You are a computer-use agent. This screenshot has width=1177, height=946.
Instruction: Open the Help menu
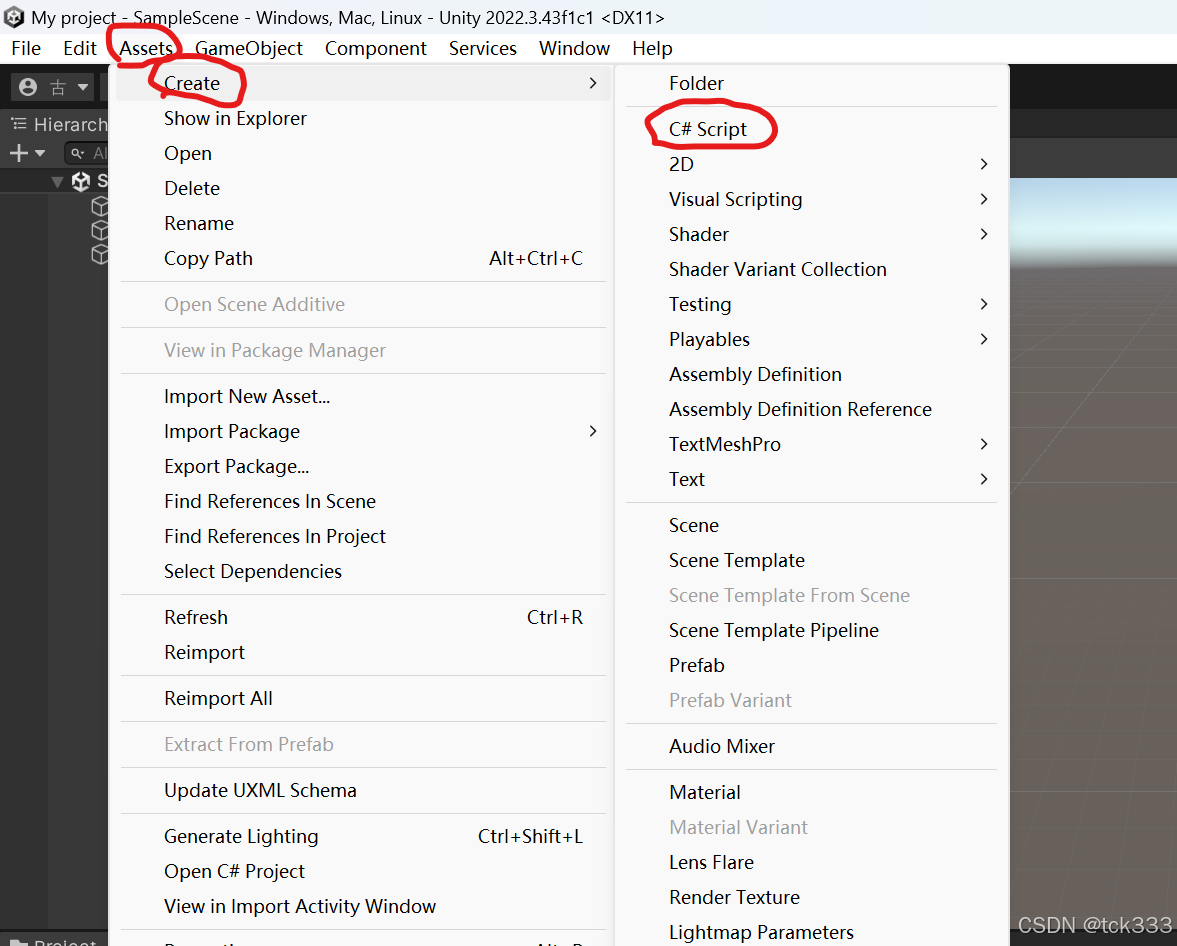click(652, 48)
